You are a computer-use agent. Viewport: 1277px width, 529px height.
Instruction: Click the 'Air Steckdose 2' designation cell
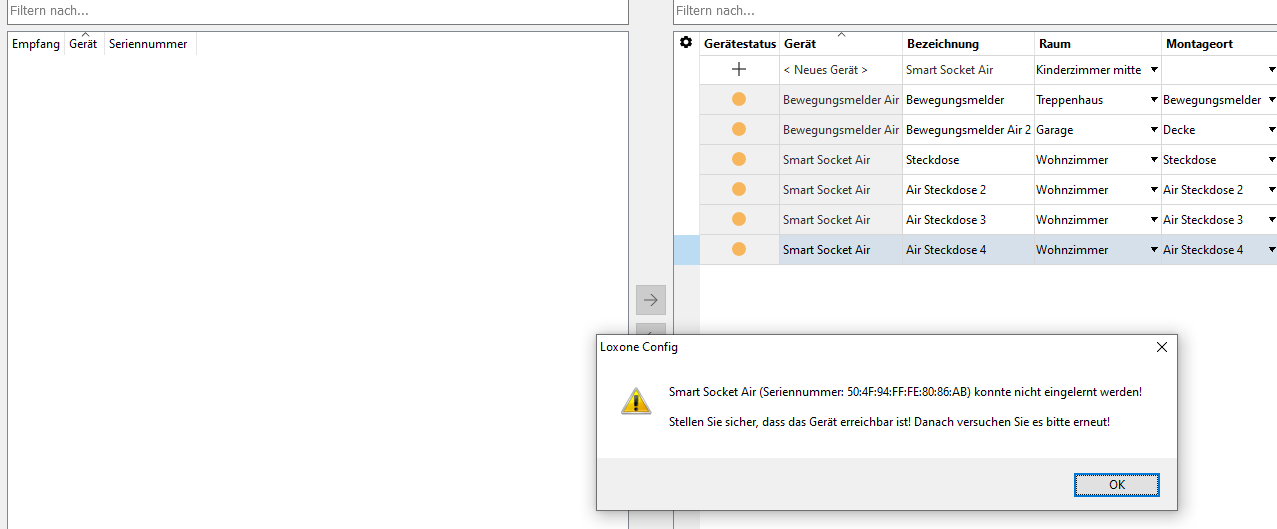pyautogui.click(x=968, y=190)
